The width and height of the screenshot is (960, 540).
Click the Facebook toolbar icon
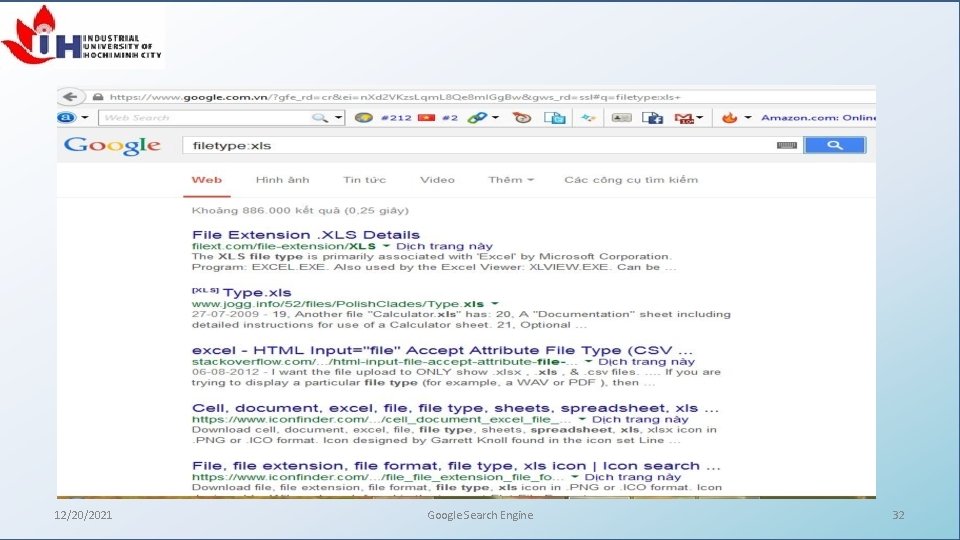[x=653, y=118]
